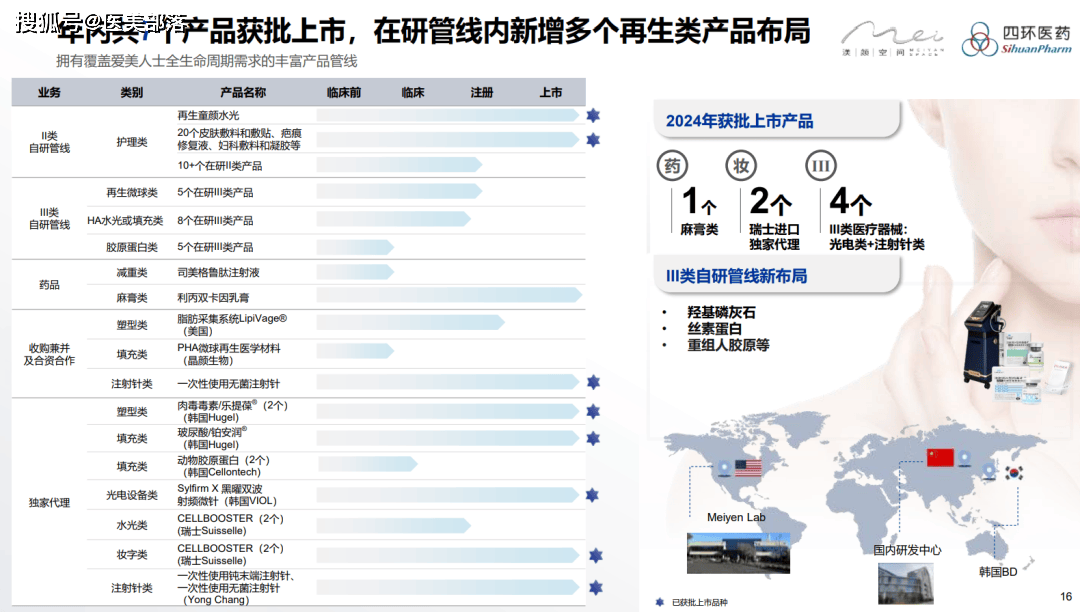Click the star in 妆字类 CELLBOOSTER row
The image size is (1080, 612).
[596, 556]
